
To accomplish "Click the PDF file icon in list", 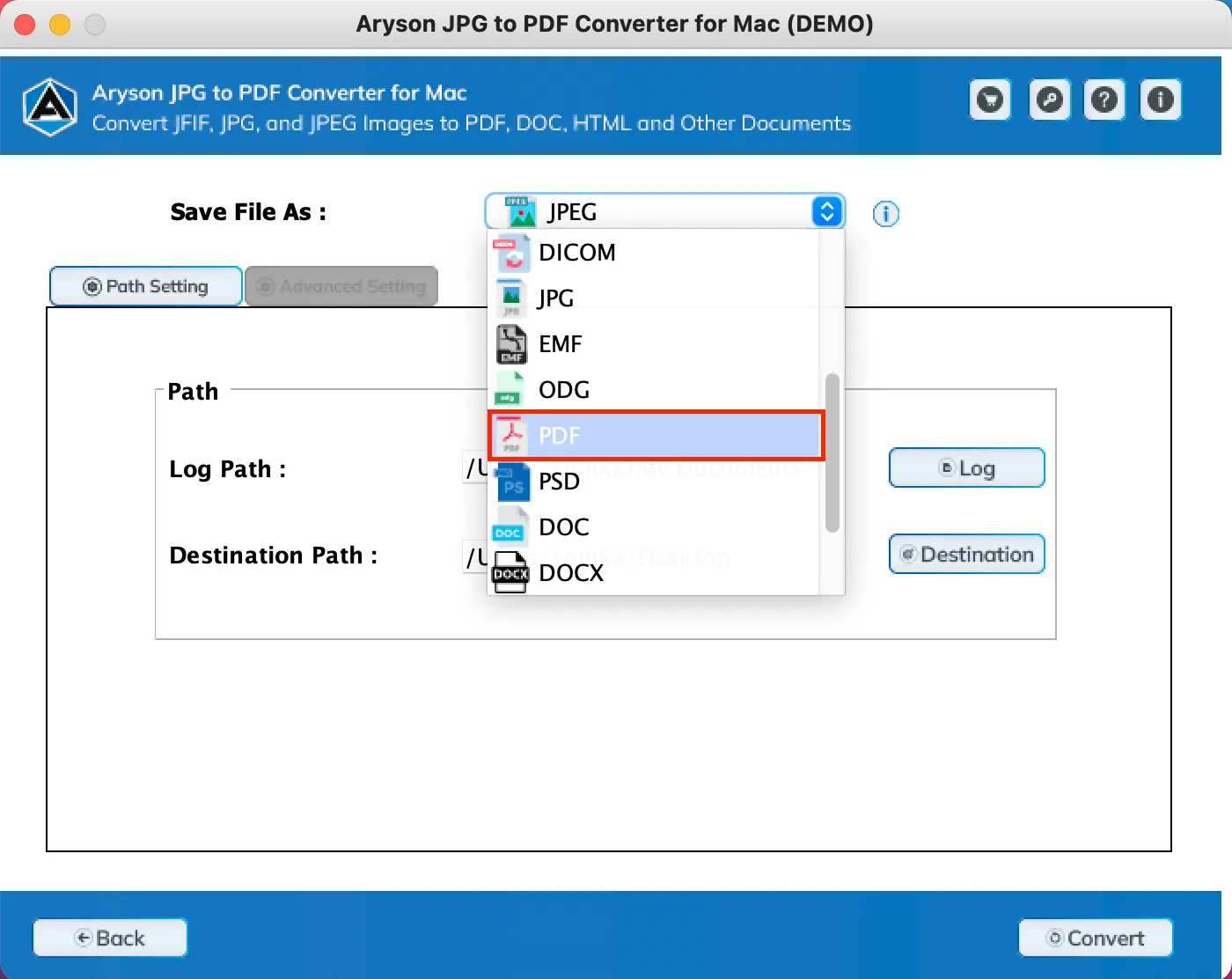I will tap(511, 435).
